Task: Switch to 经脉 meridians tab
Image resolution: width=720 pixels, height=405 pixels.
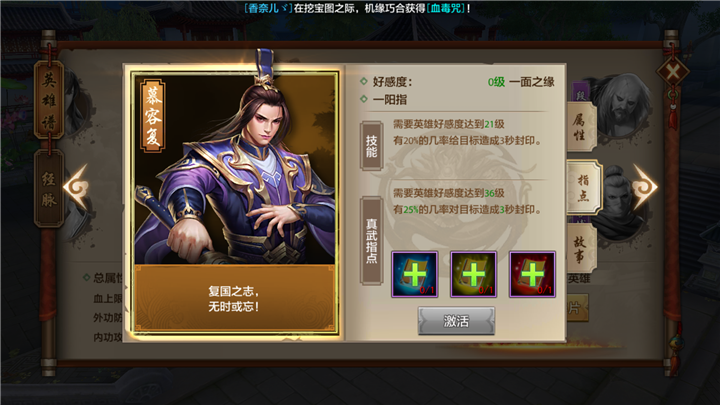Action: click(49, 188)
